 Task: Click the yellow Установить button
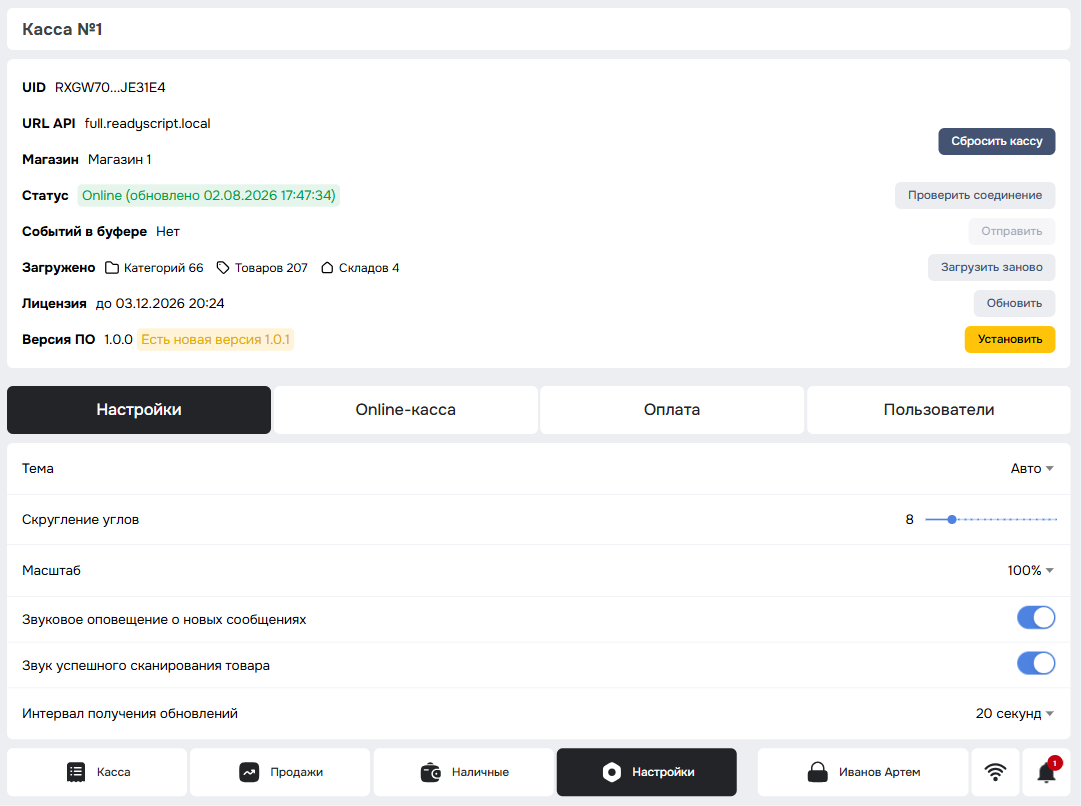(x=1010, y=339)
